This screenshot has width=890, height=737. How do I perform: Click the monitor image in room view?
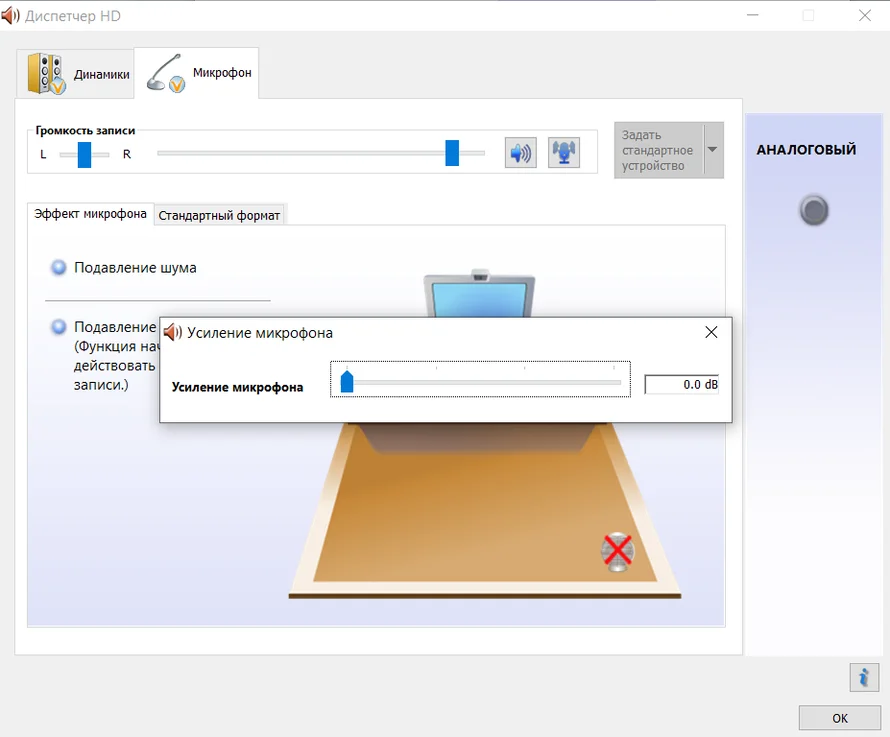[x=480, y=294]
